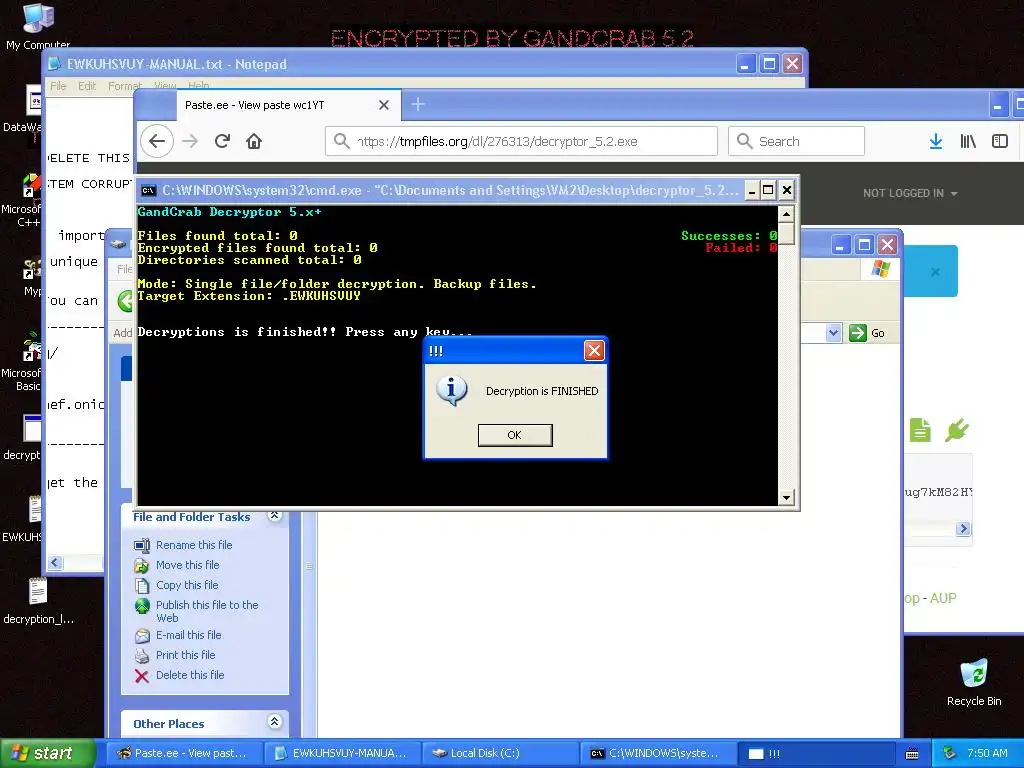Viewport: 1024px width, 768px height.
Task: Collapse the Other Places panel
Action: (x=275, y=722)
